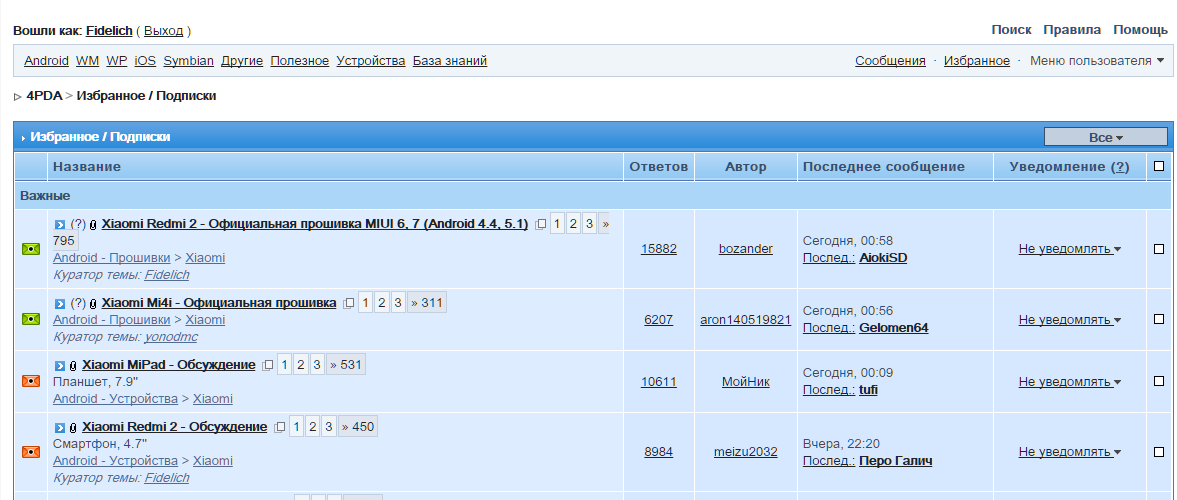
Task: Go to new post in Redmi 2 firmware topic
Action: [60, 224]
